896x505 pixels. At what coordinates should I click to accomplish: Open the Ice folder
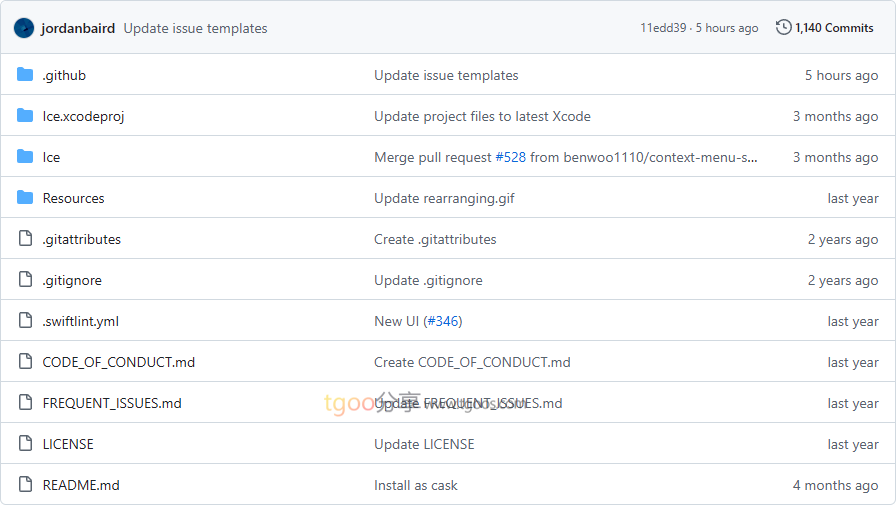coord(51,157)
